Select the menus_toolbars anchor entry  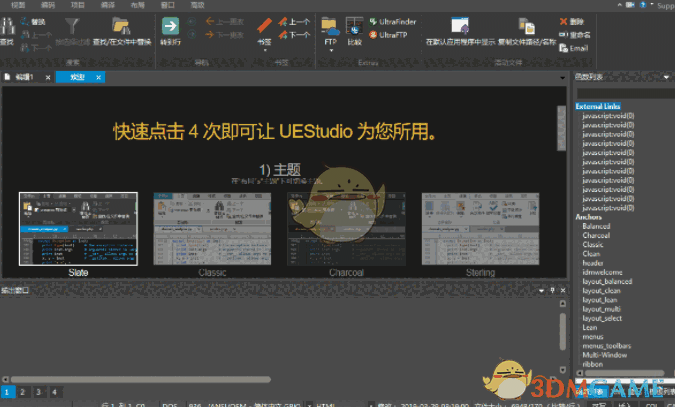tap(607, 346)
